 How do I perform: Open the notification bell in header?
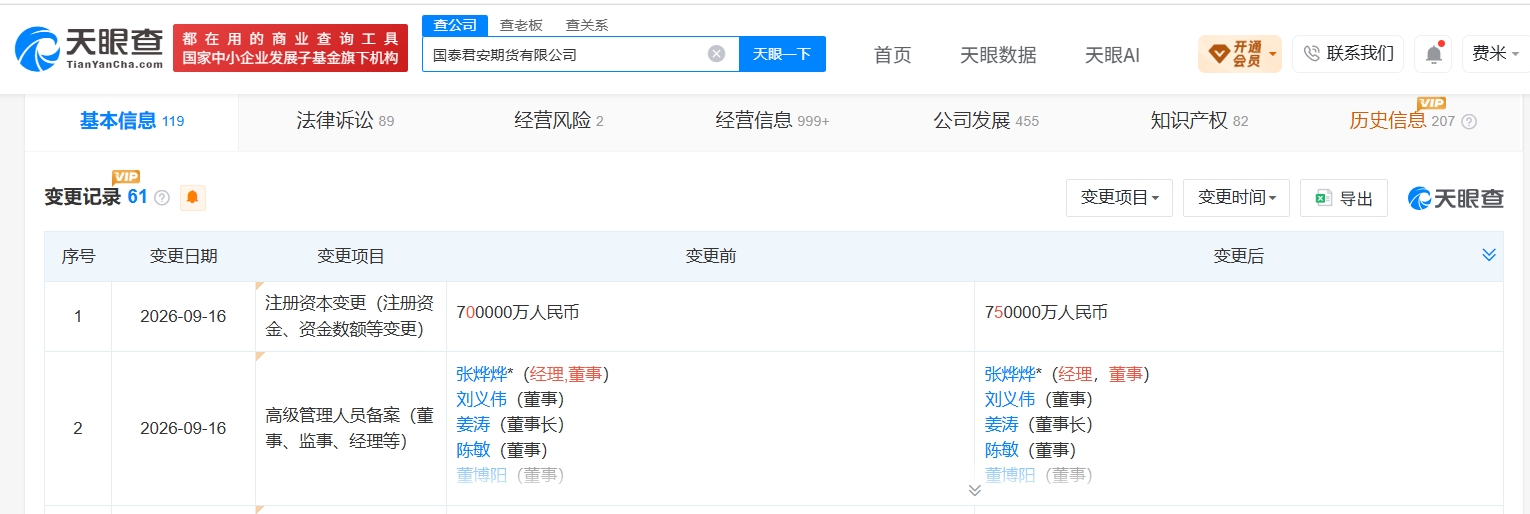[1433, 54]
